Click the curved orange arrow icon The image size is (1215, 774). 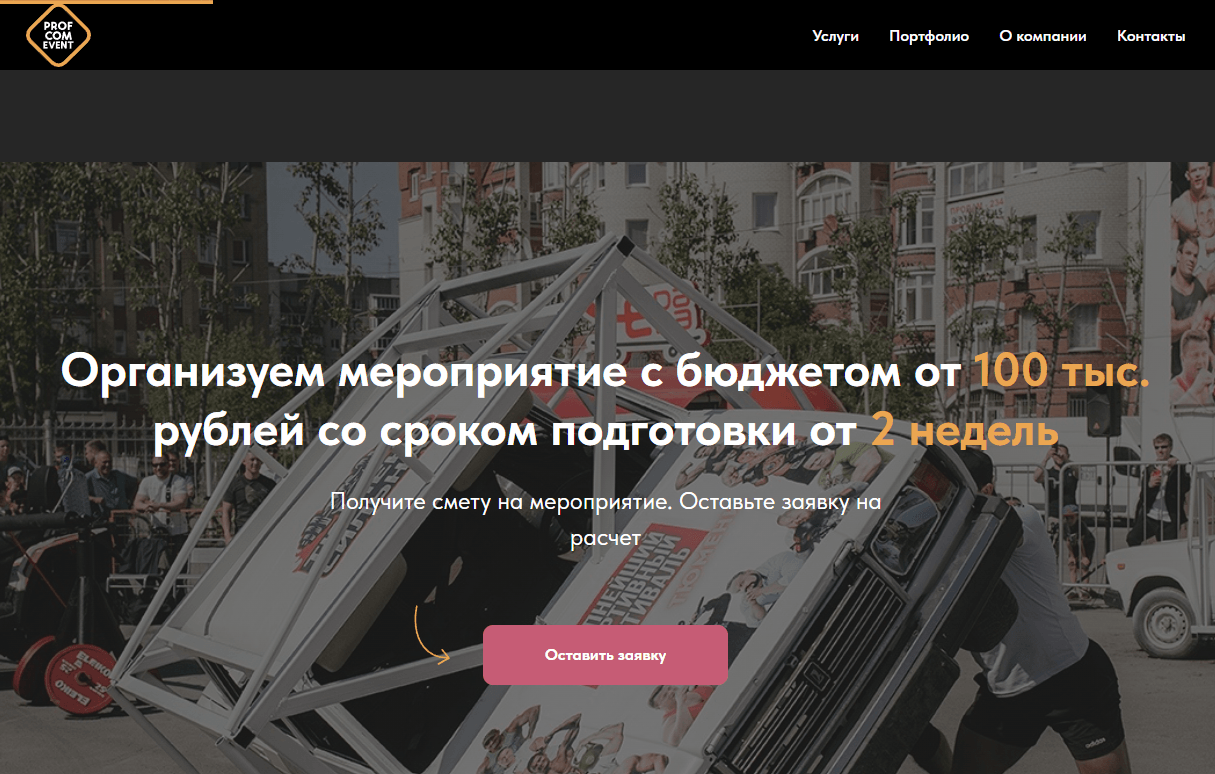[432, 634]
